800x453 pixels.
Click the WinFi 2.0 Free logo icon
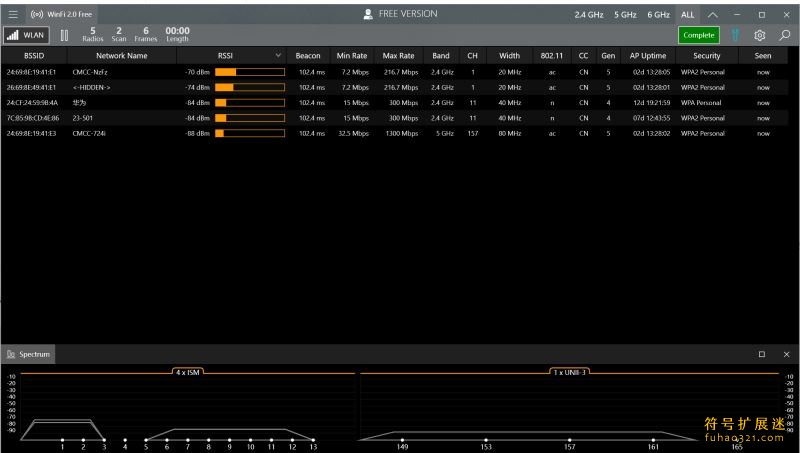tap(37, 14)
